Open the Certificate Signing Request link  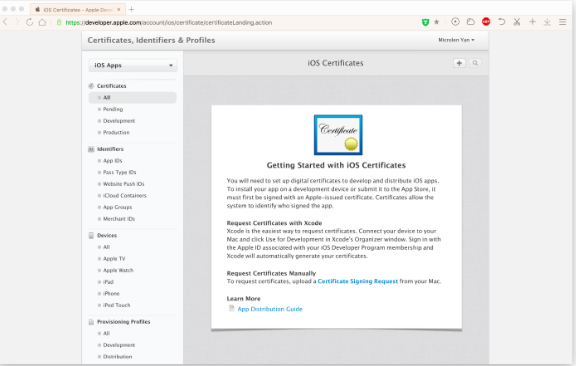pyautogui.click(x=358, y=281)
